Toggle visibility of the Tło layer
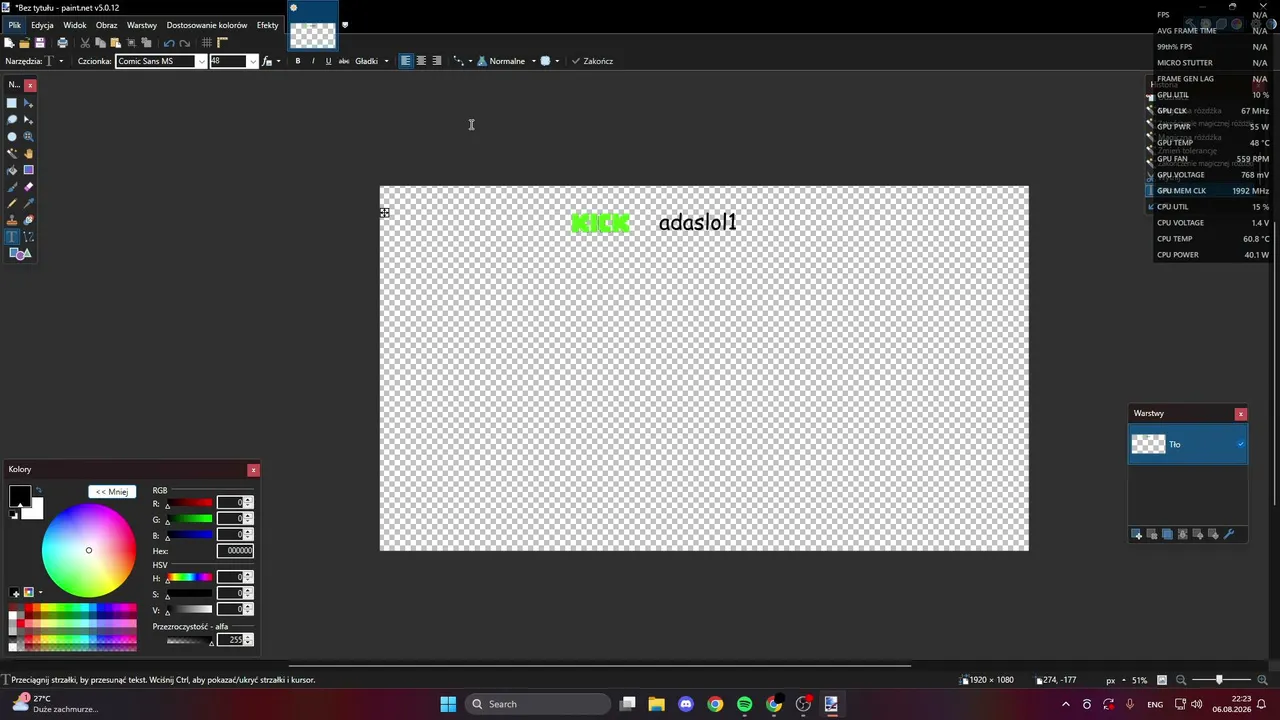 [1241, 444]
